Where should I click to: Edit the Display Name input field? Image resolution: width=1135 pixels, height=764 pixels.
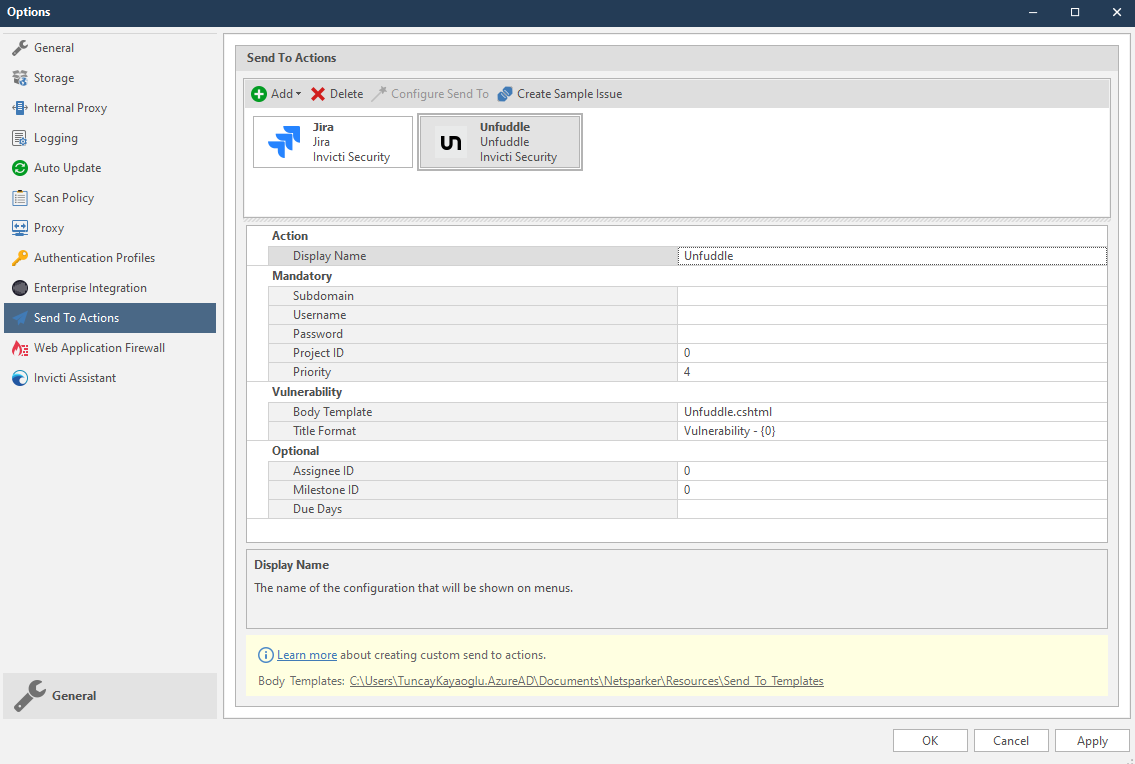click(x=891, y=255)
